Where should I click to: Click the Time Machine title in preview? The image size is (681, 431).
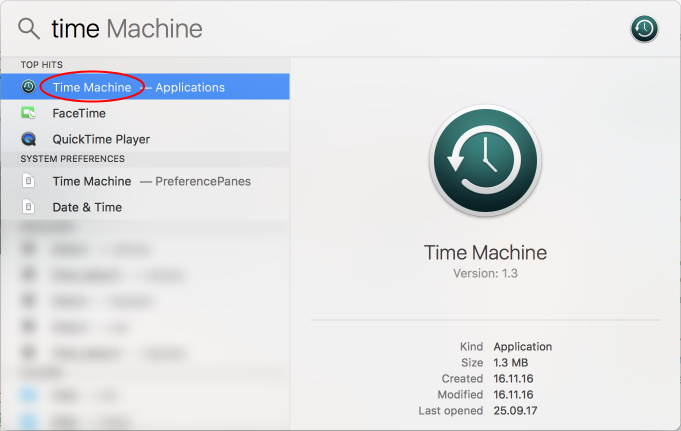point(486,252)
